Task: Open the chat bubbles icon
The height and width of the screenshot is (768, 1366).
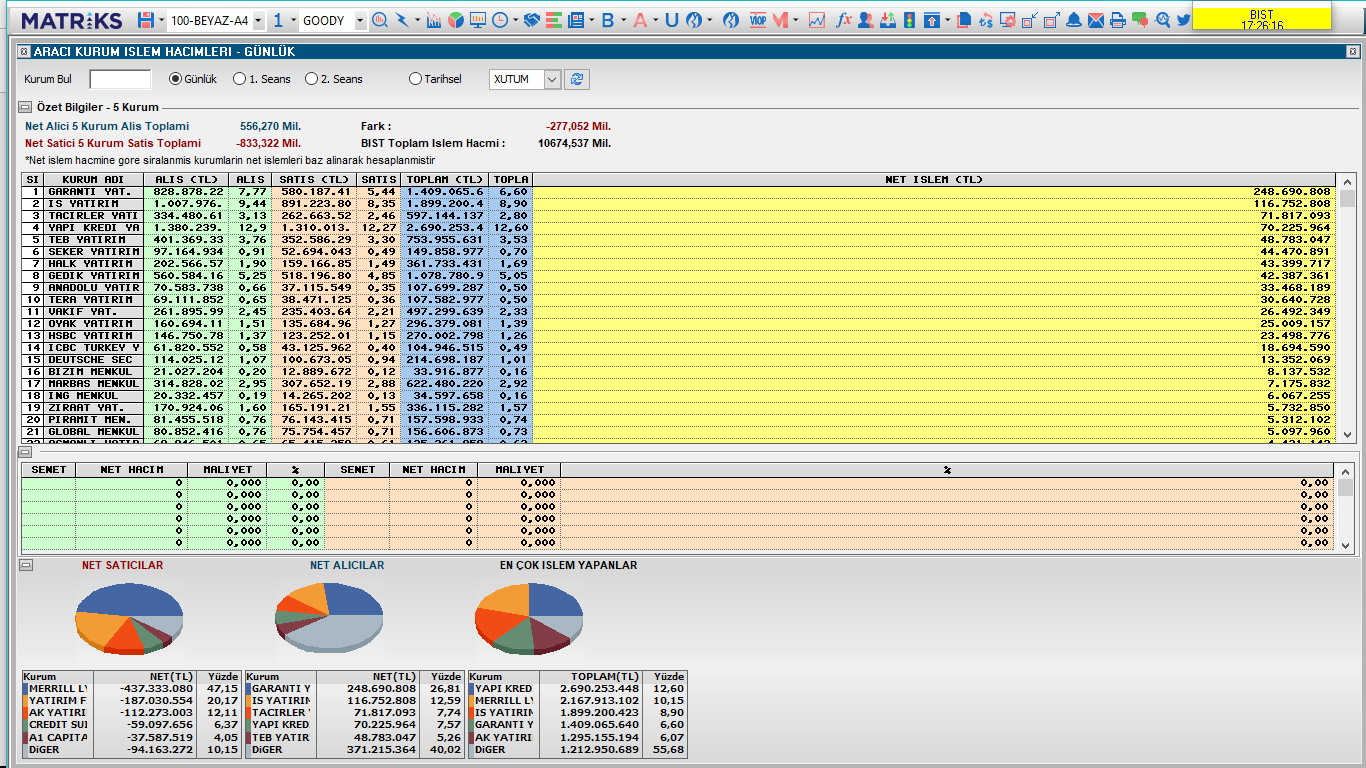Action: click(x=1140, y=20)
